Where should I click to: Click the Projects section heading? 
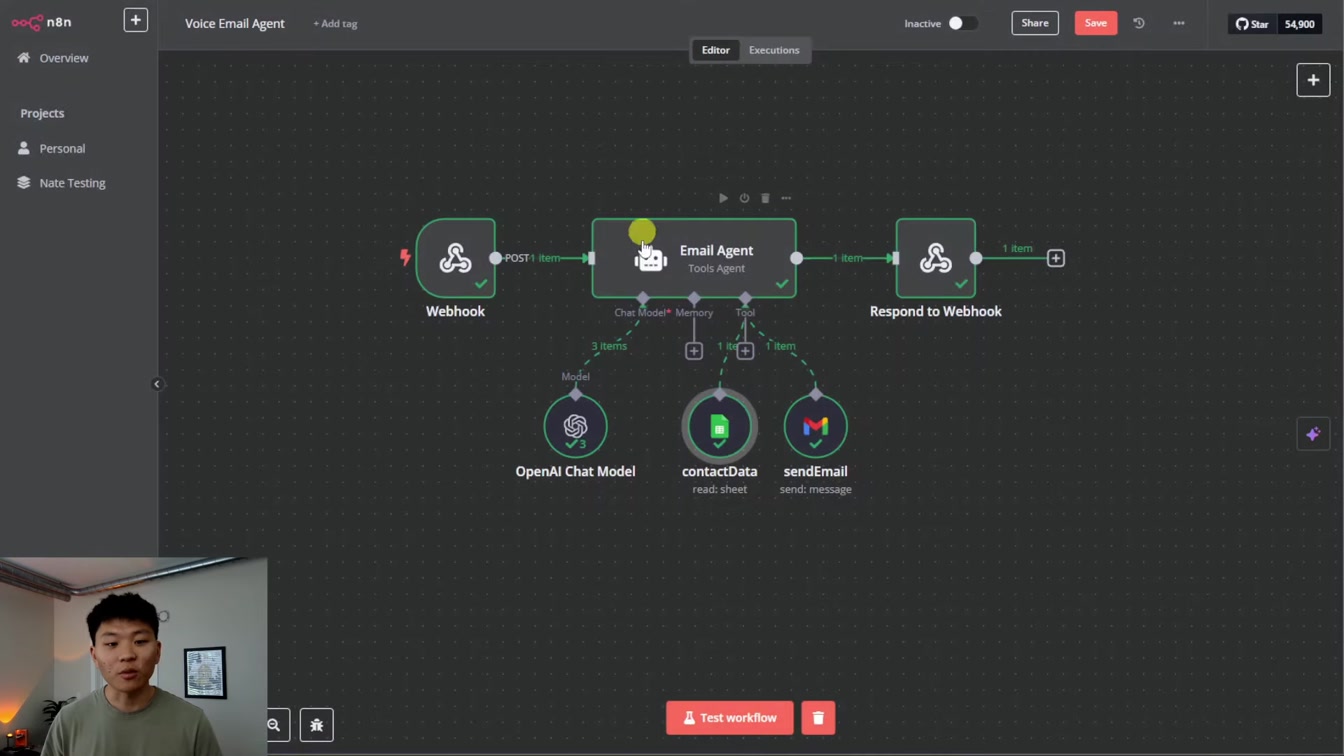point(42,113)
